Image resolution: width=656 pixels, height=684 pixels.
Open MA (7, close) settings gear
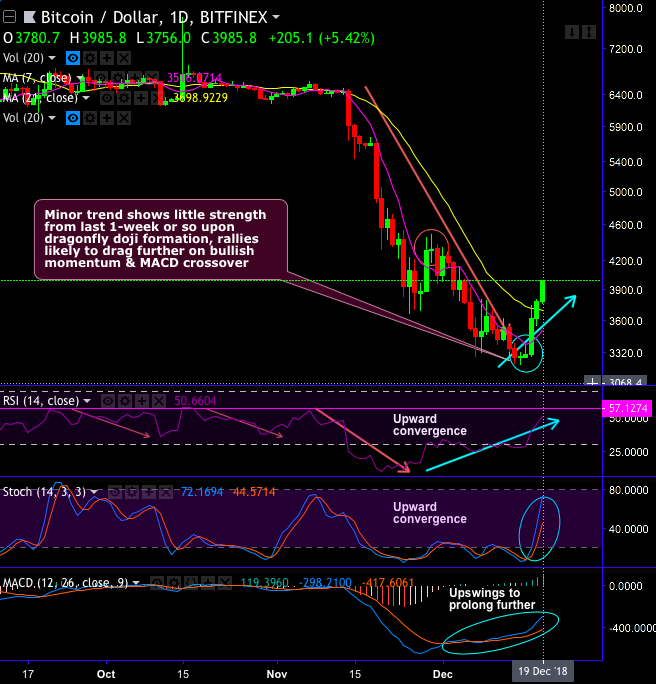click(x=118, y=78)
